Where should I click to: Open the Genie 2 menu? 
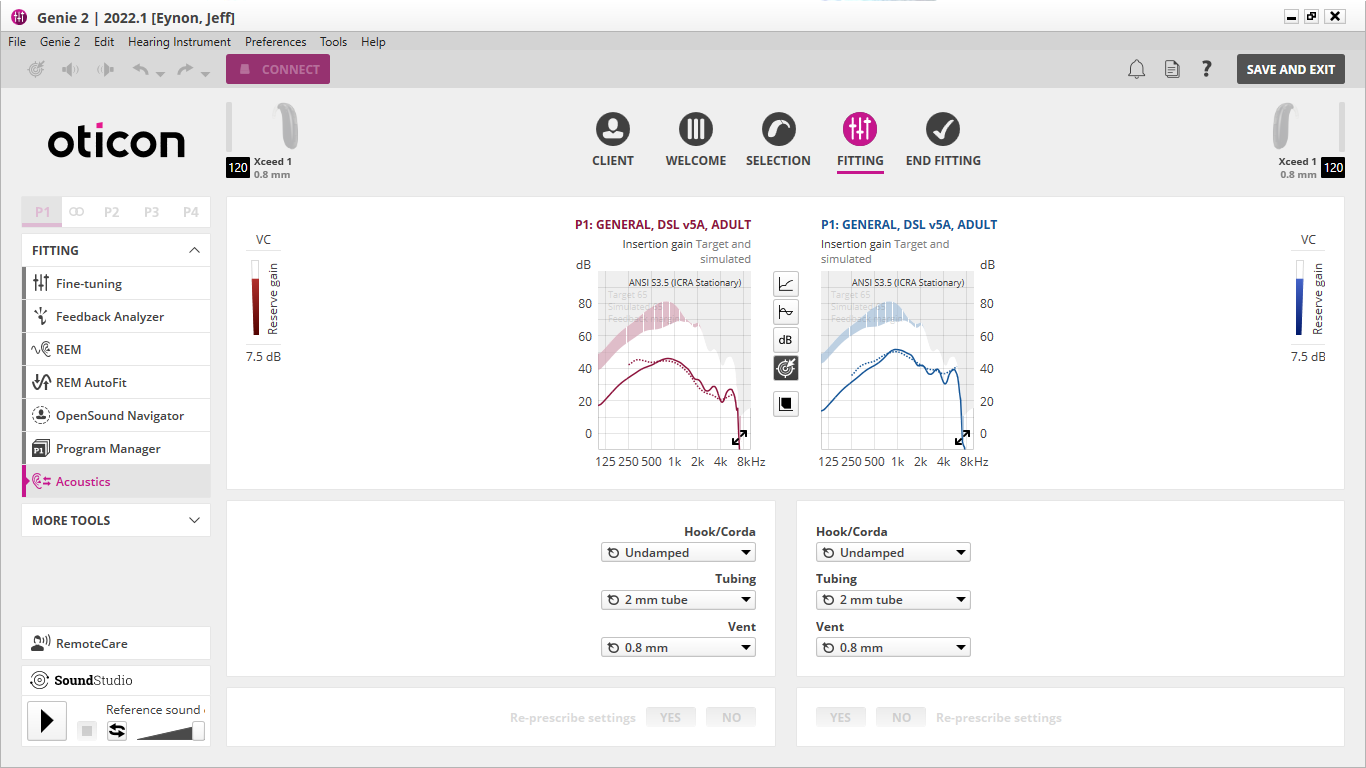(x=60, y=42)
